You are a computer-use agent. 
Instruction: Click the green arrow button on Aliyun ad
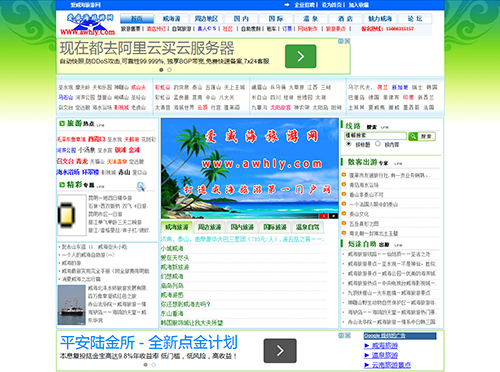pyautogui.click(x=301, y=56)
